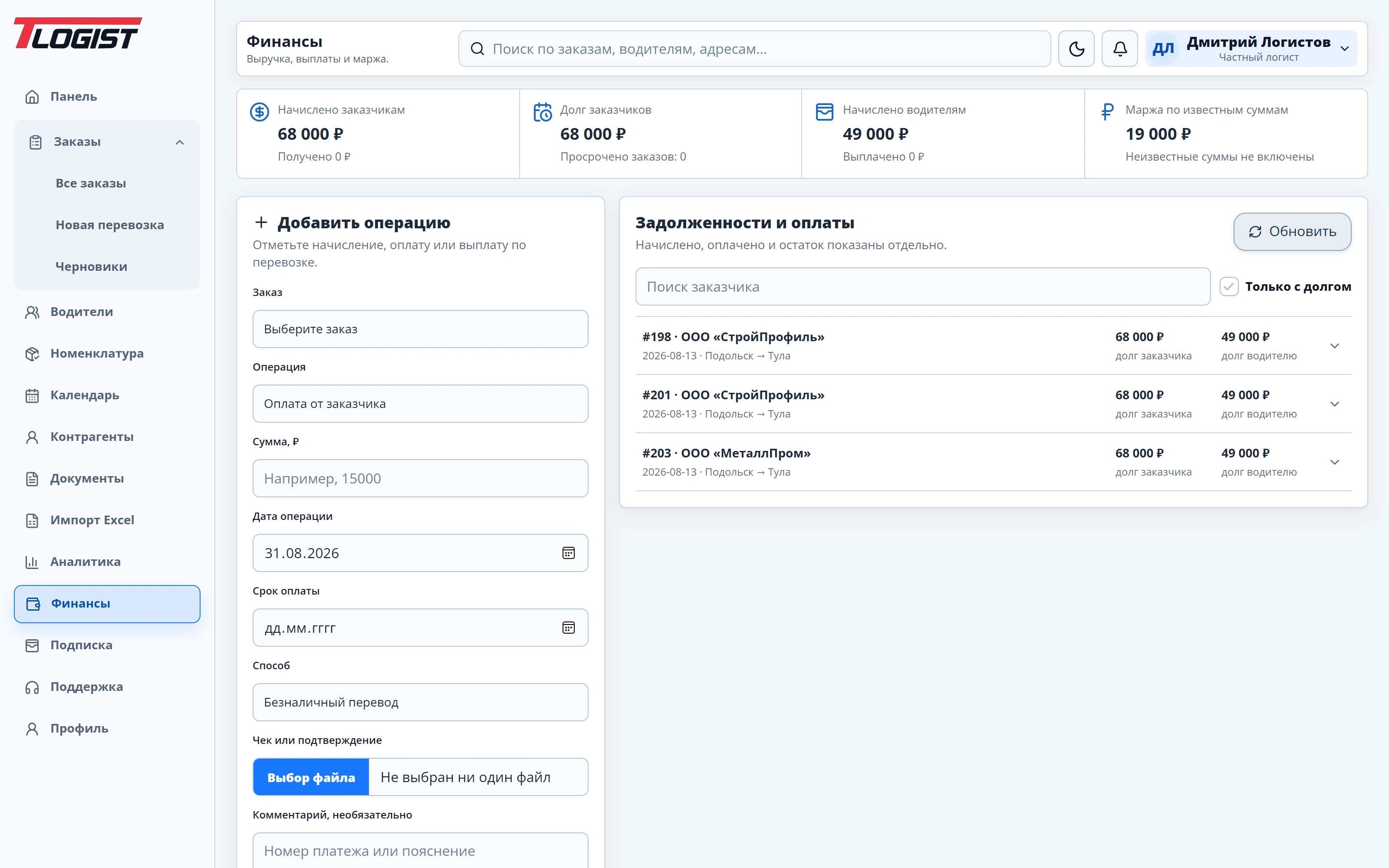The image size is (1389, 868).
Task: Open Поддержка page
Action: pos(107,687)
